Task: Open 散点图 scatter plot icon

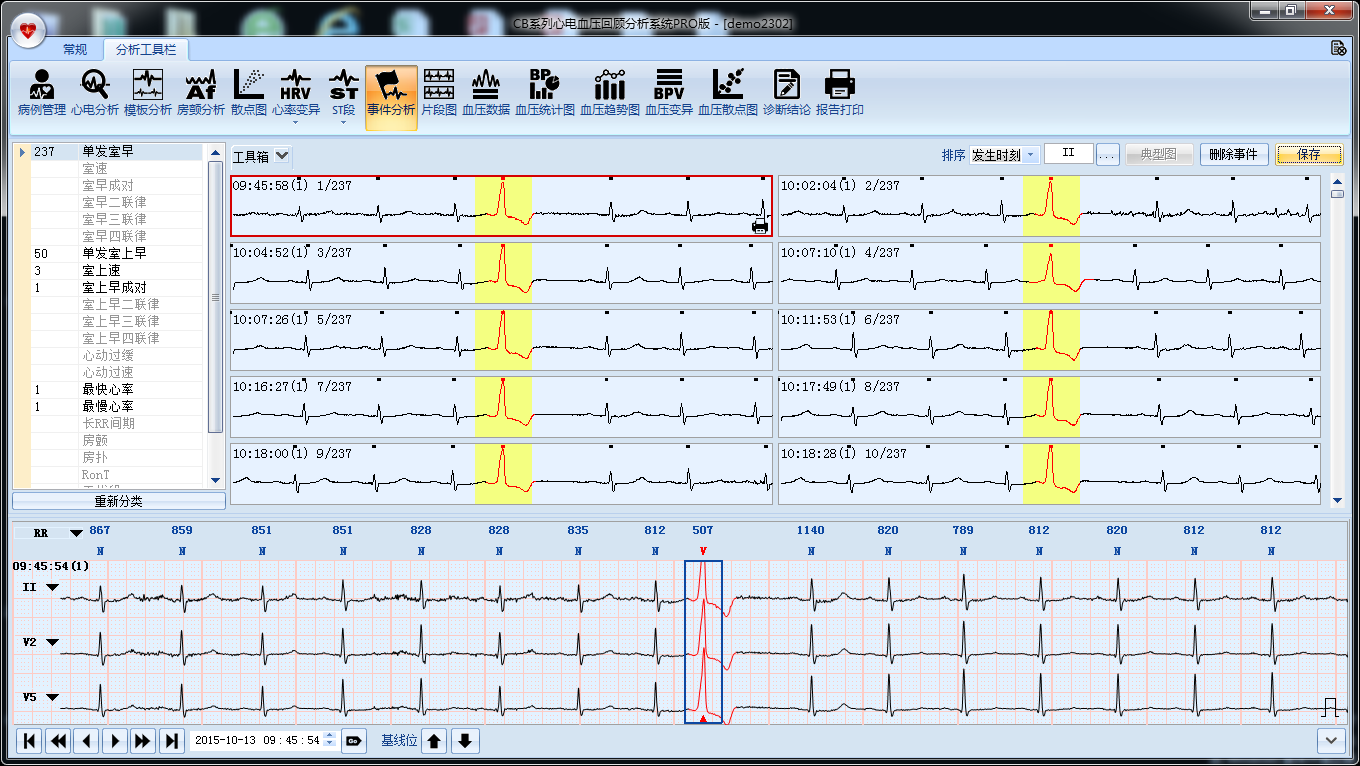Action: click(248, 93)
